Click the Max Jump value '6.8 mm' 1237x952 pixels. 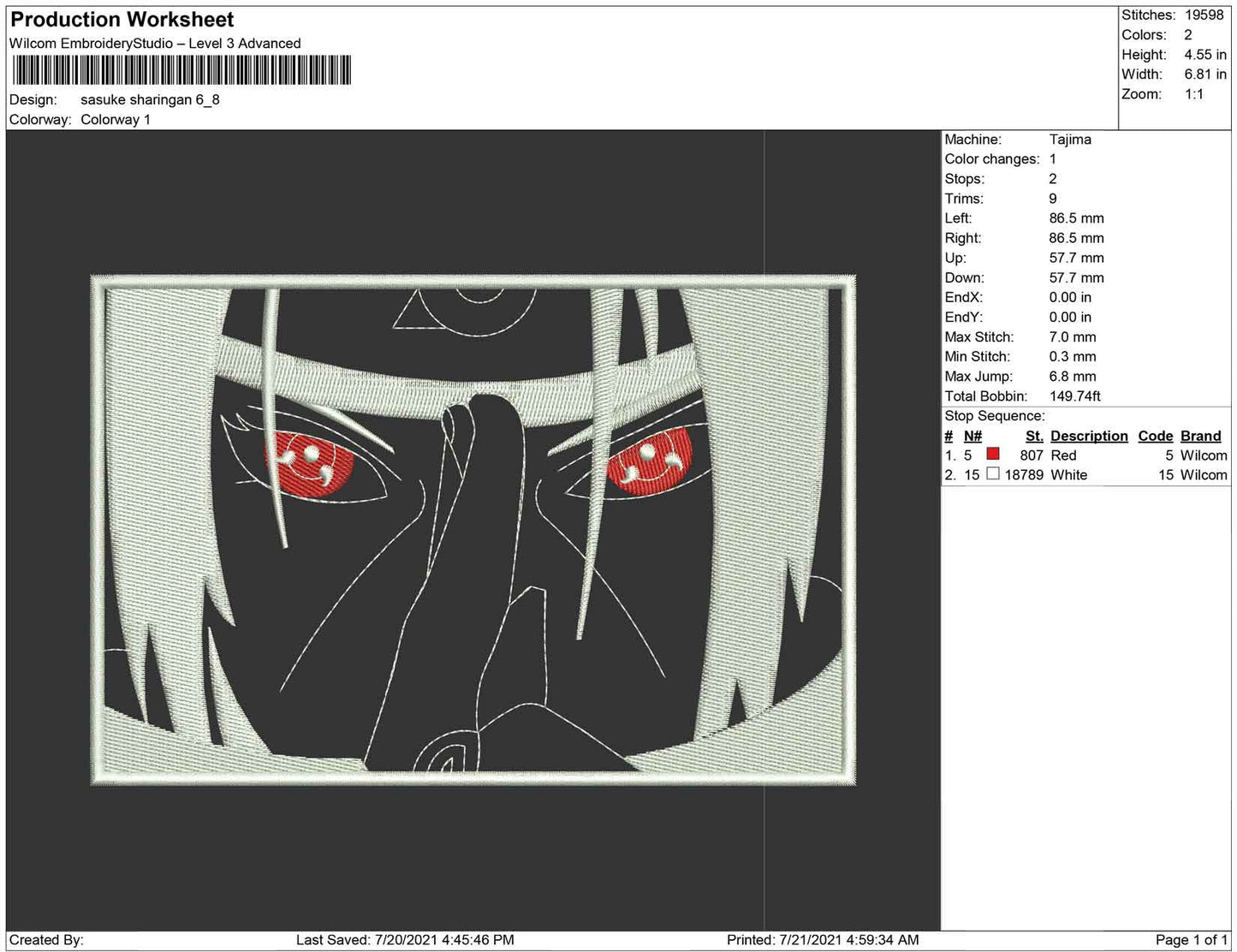1073,377
